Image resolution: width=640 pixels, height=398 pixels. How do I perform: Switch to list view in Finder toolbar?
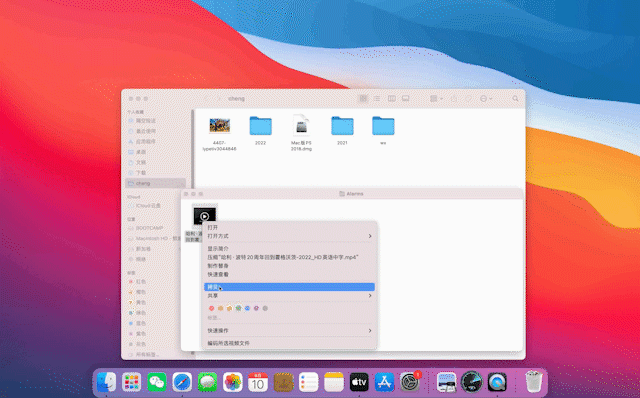point(377,98)
